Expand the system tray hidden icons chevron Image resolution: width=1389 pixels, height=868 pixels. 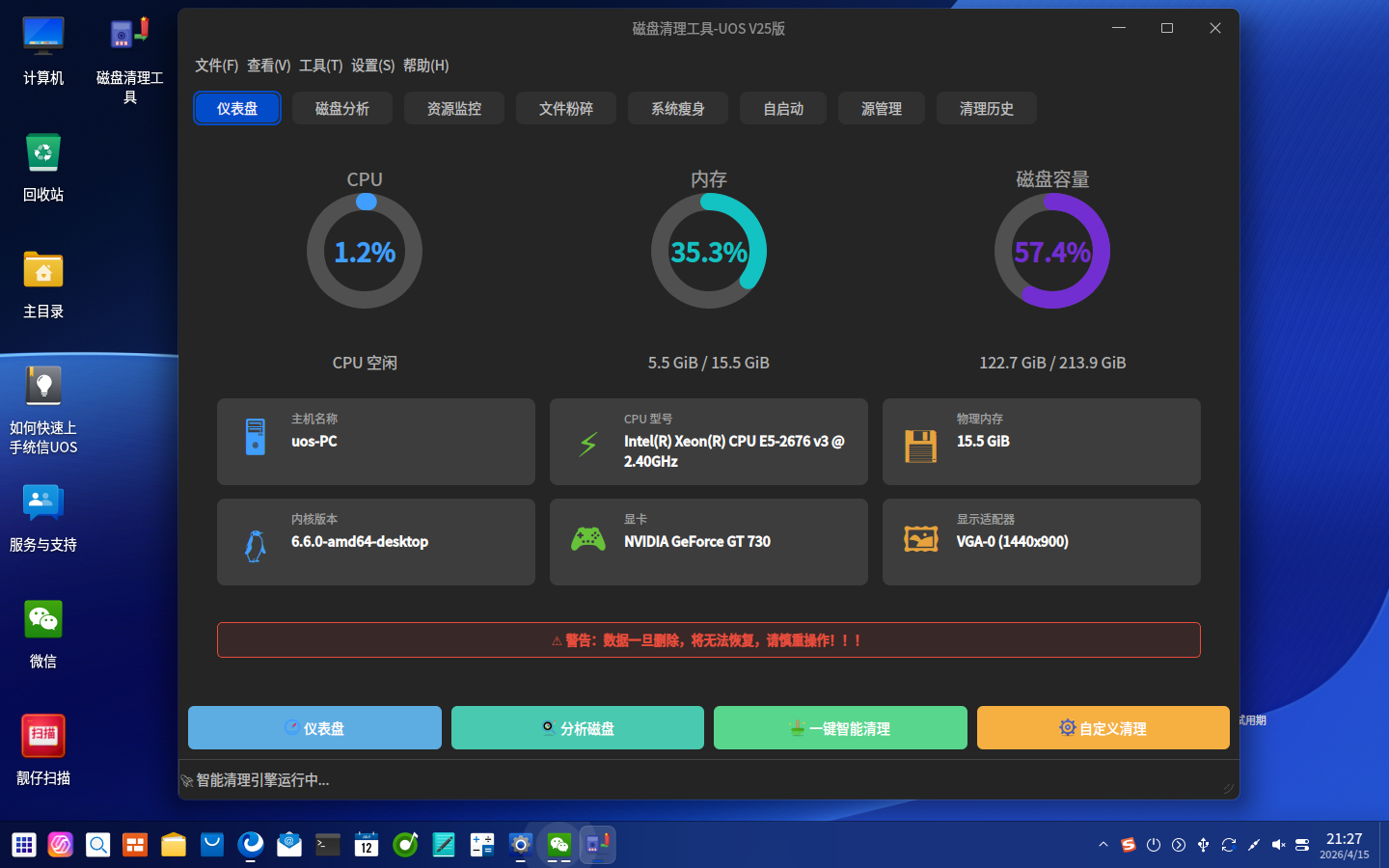[1103, 845]
